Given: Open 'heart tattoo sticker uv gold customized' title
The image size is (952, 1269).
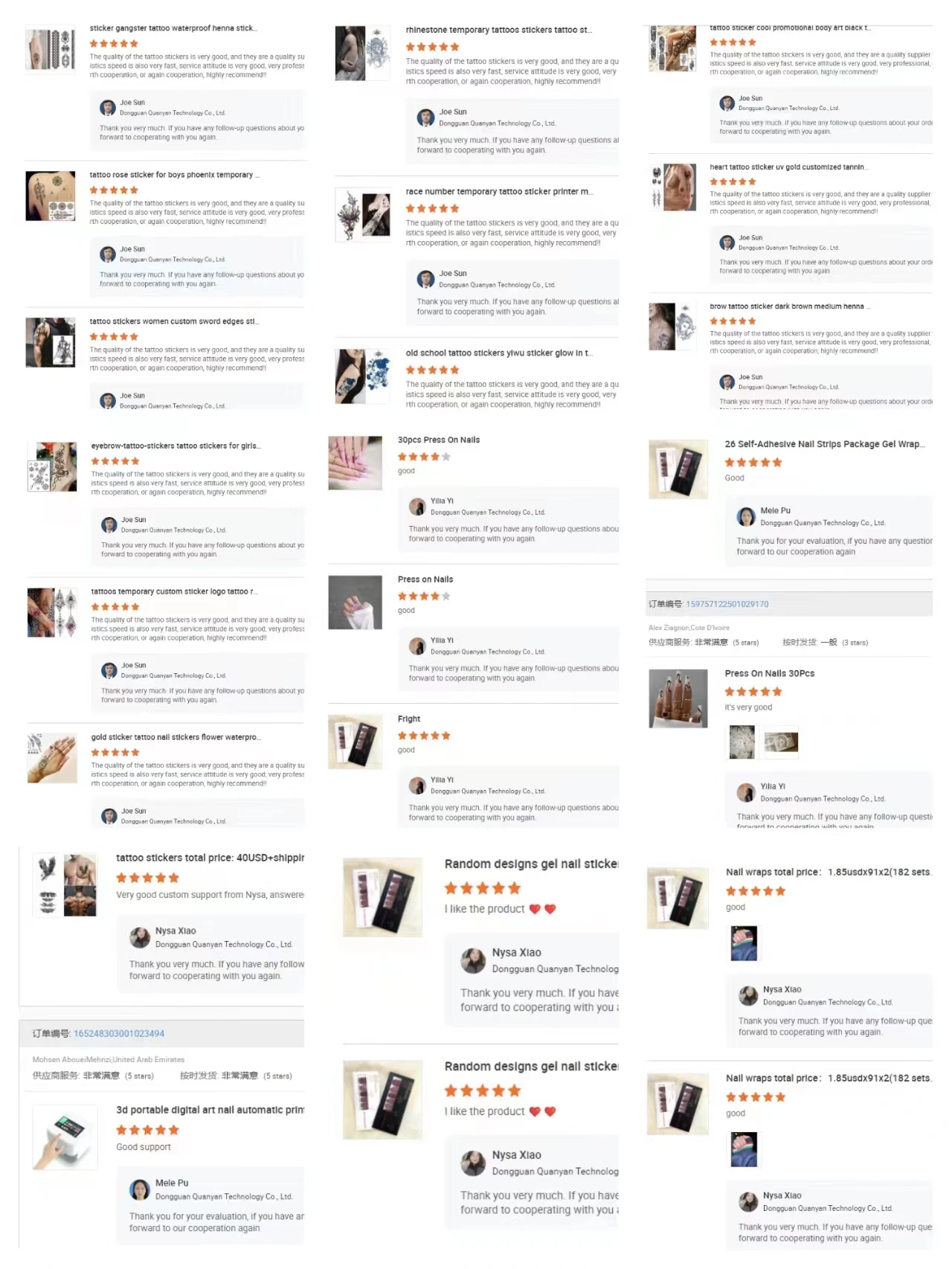Looking at the screenshot, I should click(787, 167).
